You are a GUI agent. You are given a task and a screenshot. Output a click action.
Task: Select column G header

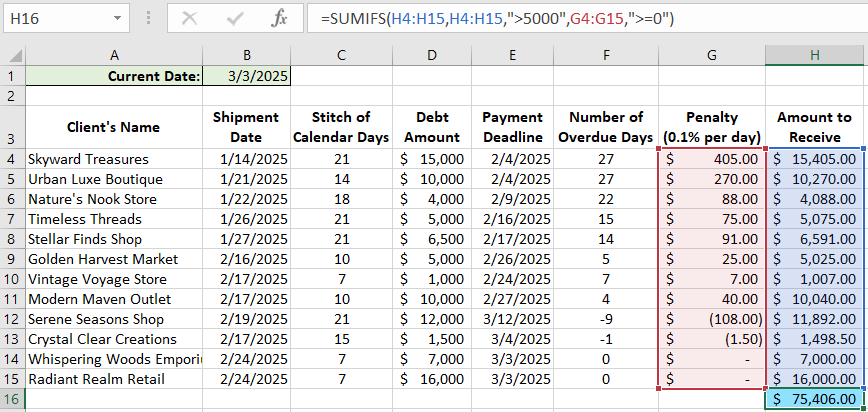click(711, 55)
